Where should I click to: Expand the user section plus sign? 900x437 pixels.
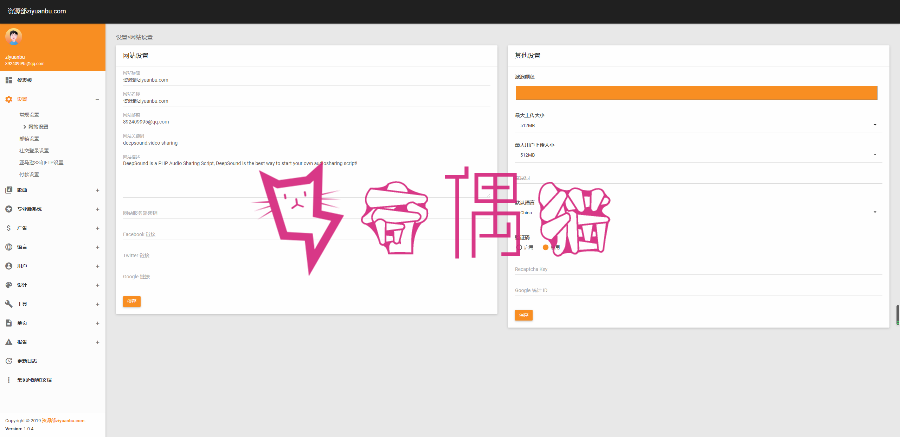pyautogui.click(x=97, y=266)
